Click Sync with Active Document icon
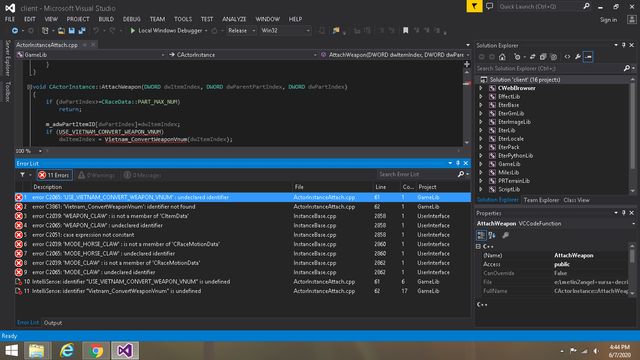640x360 pixels. (532, 57)
